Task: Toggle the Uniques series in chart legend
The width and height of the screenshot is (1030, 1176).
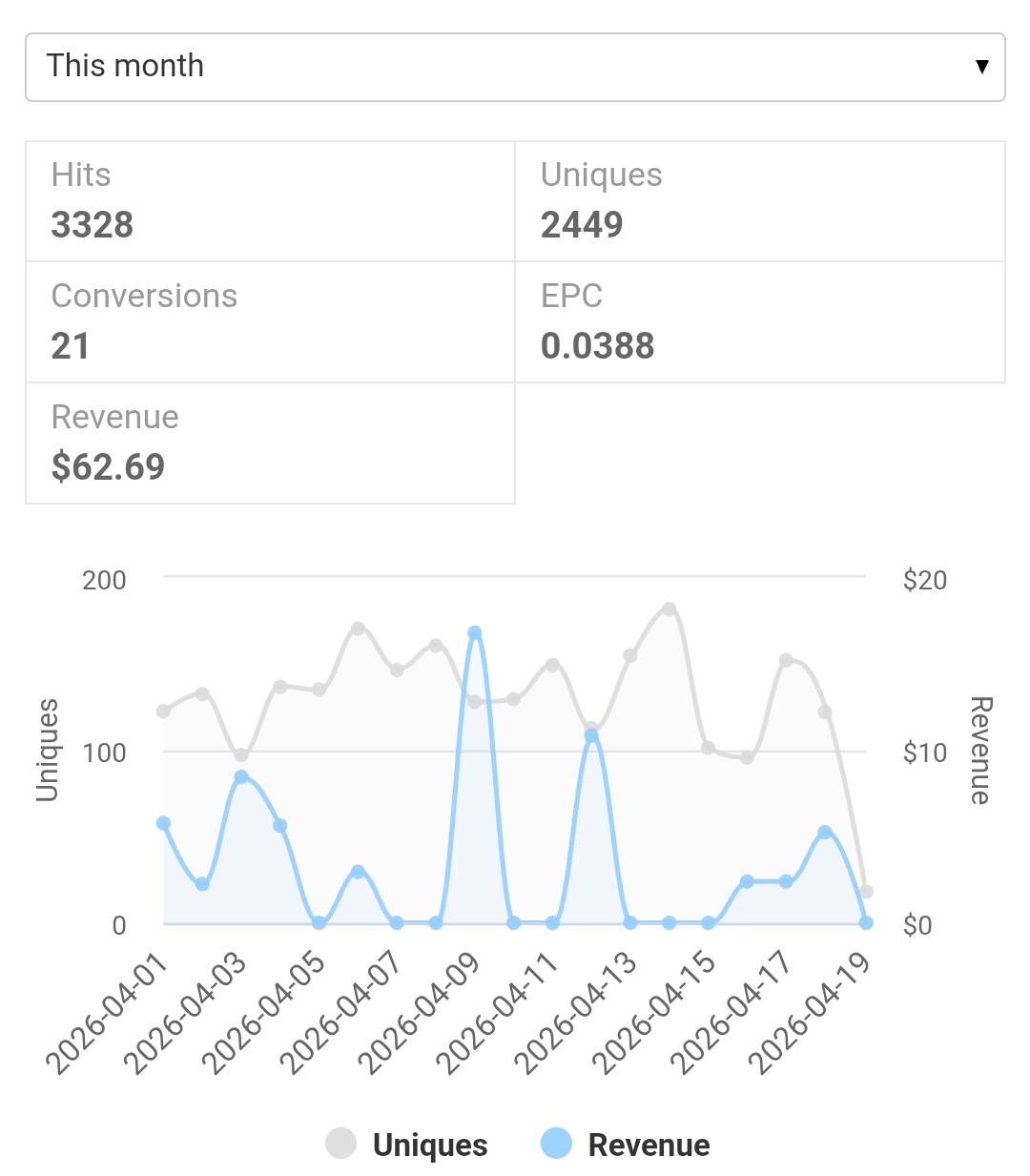Action: [x=430, y=1145]
